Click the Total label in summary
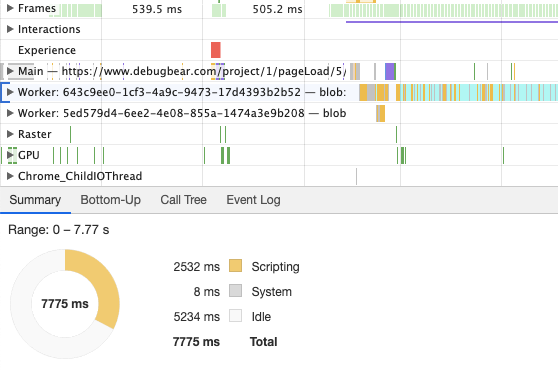This screenshot has width=558, height=373. (263, 342)
